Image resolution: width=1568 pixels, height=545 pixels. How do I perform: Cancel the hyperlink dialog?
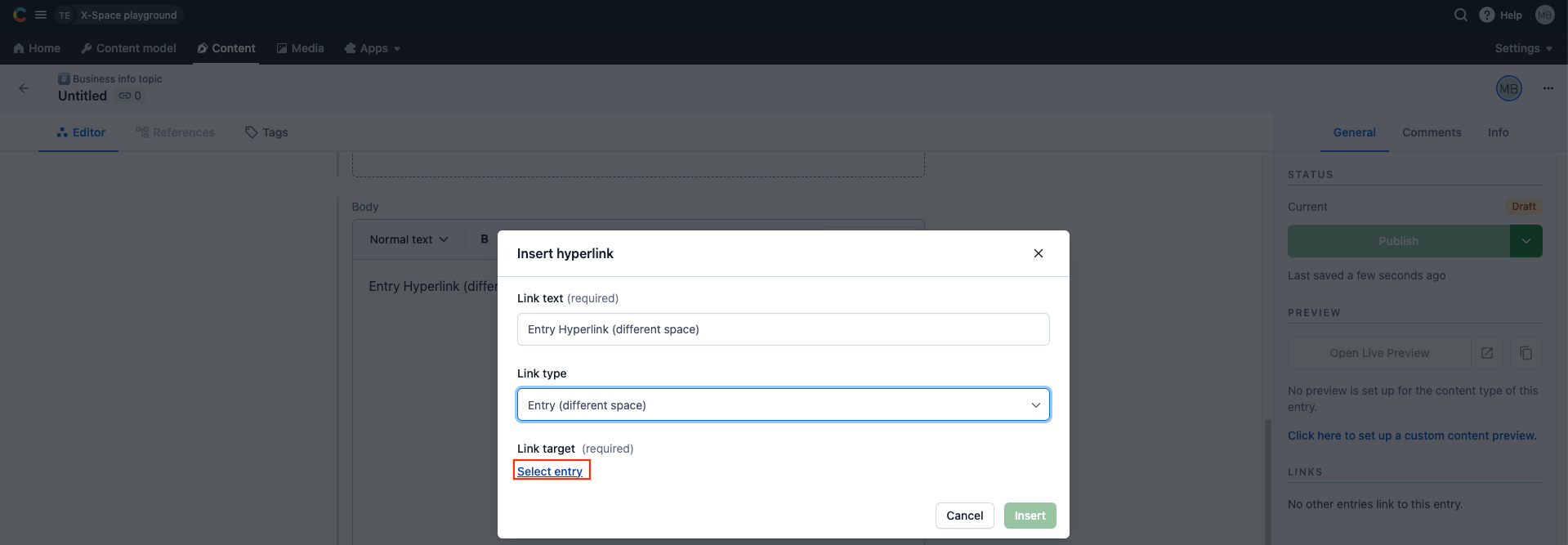(964, 516)
